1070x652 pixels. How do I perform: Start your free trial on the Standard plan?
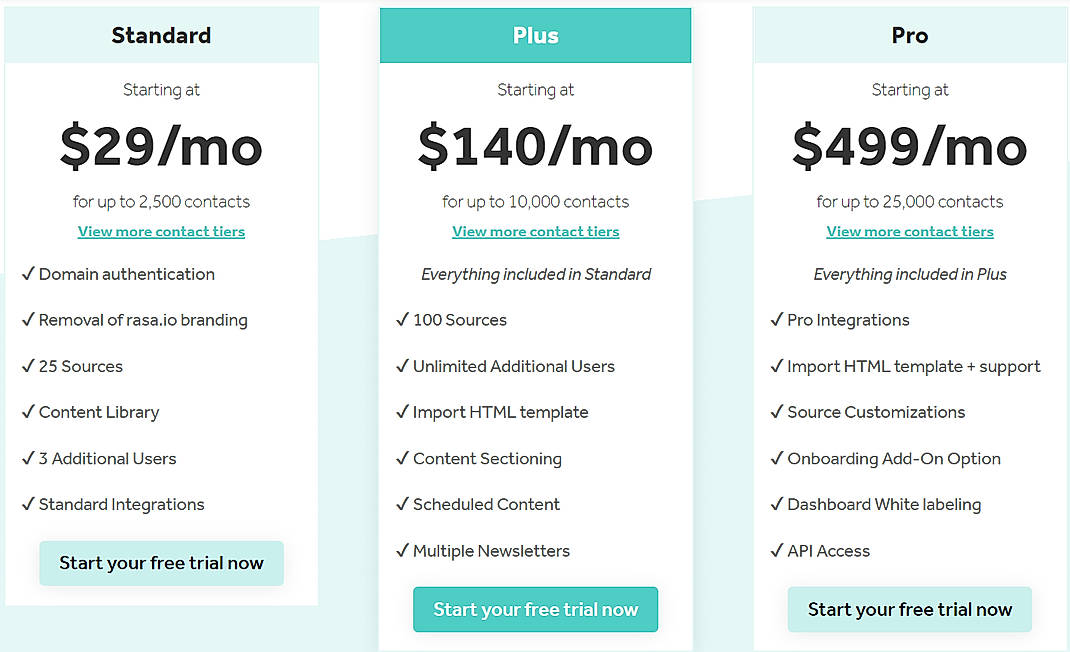(161, 563)
